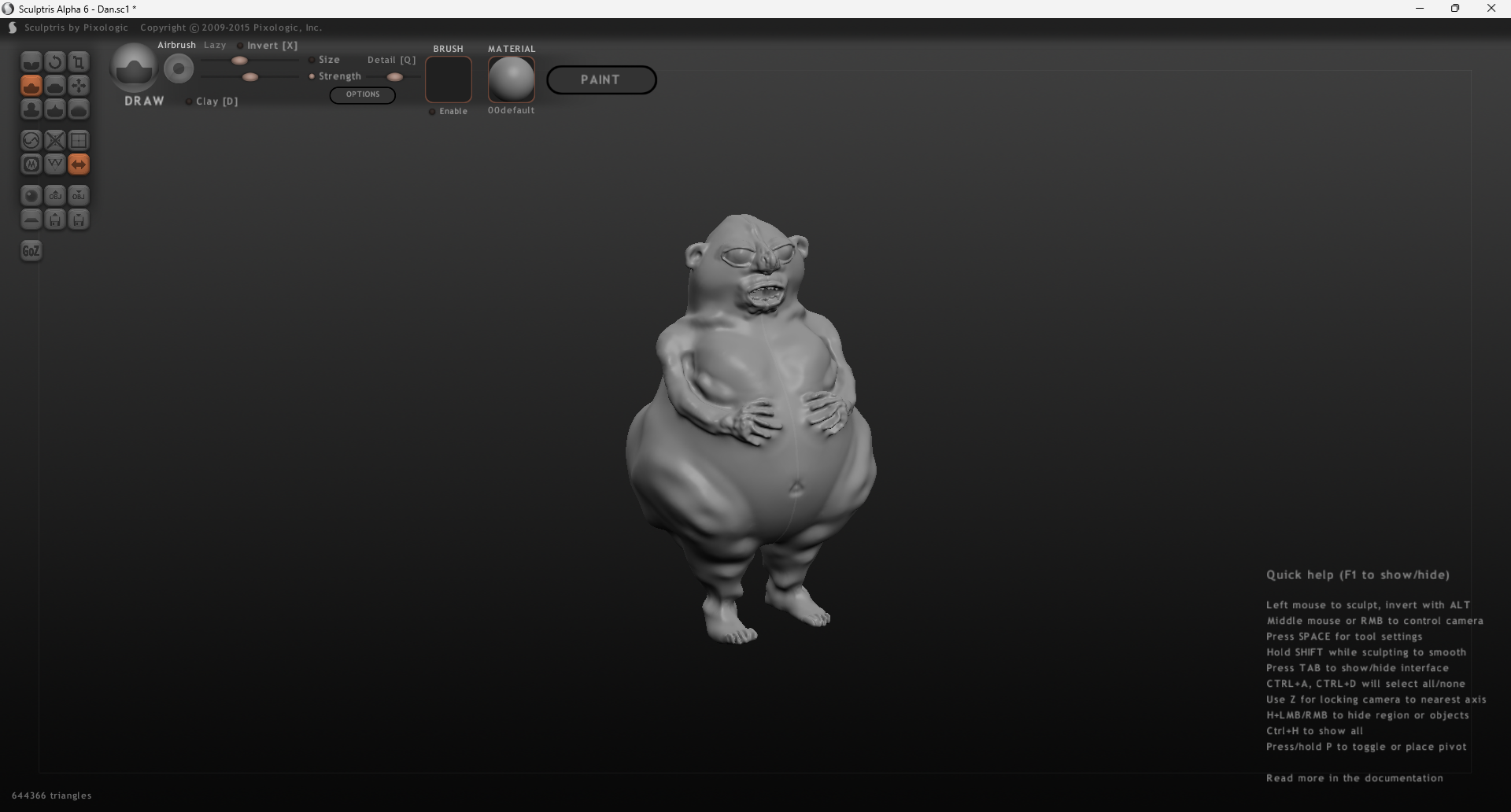Select the highlighted Draw brush tool
This screenshot has width=1511, height=812.
click(x=31, y=86)
